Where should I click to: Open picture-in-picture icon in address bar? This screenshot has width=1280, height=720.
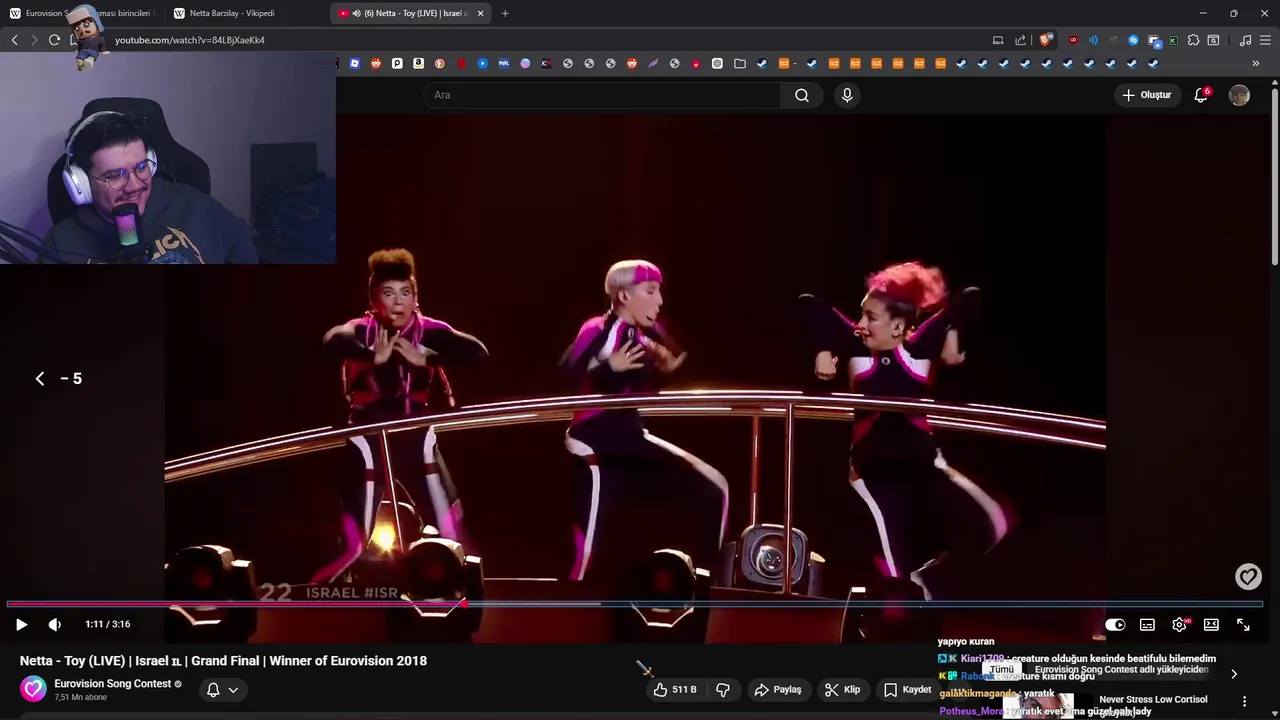point(998,40)
